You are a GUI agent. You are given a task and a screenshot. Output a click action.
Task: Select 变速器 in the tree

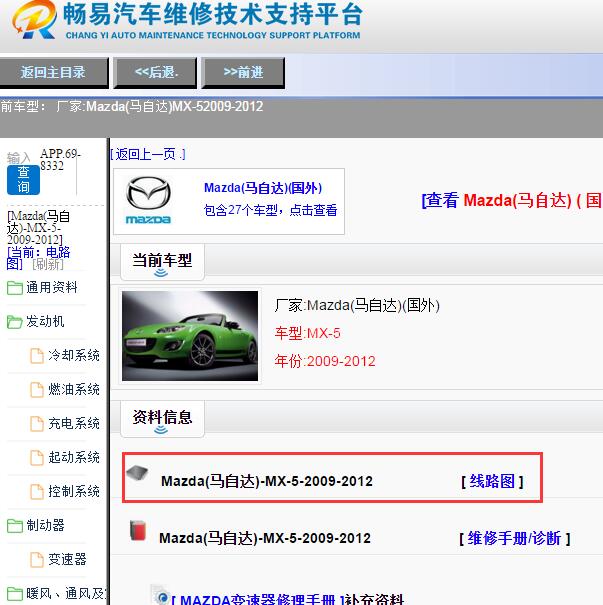click(x=67, y=559)
